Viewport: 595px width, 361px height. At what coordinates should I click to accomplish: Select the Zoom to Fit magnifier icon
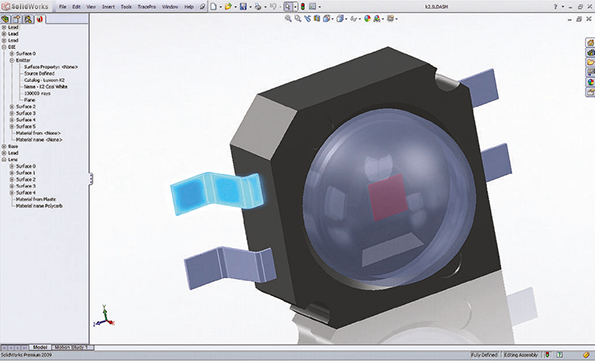click(x=288, y=18)
